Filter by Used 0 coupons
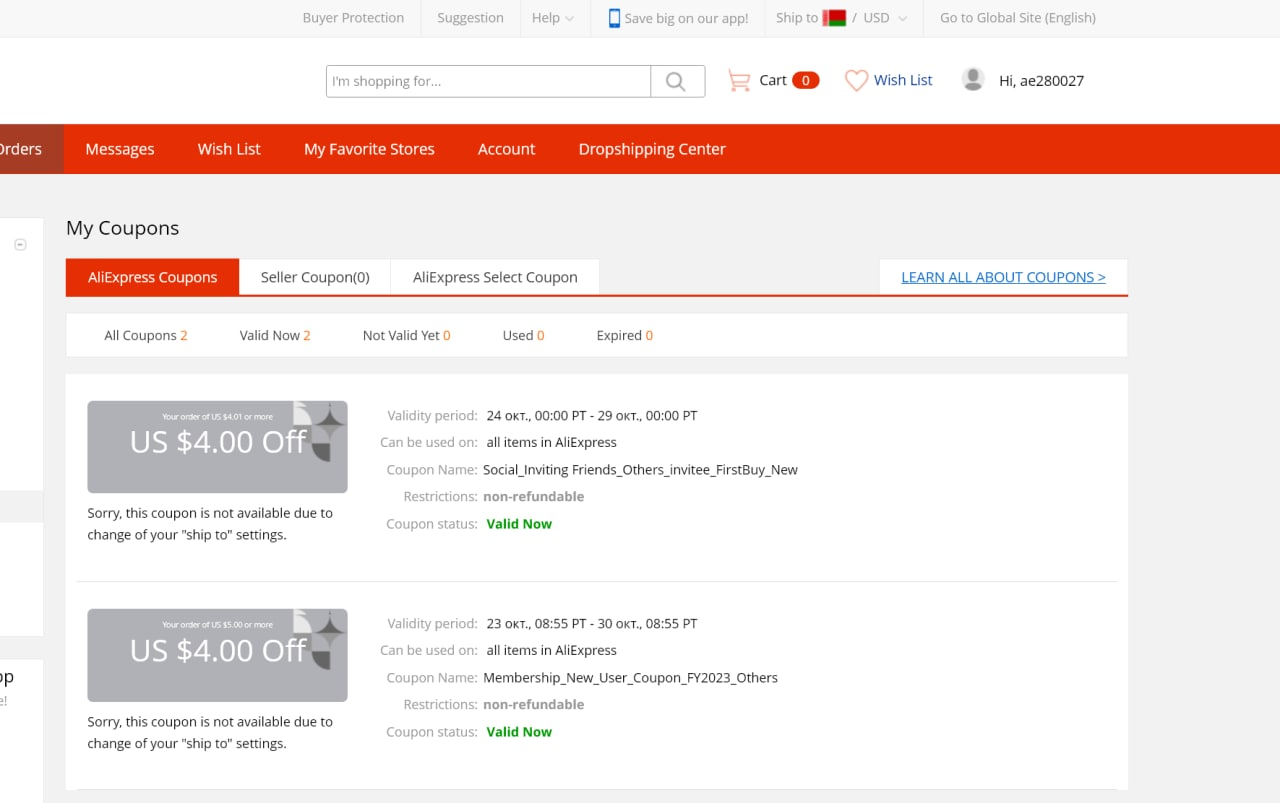This screenshot has width=1280, height=803. (523, 335)
